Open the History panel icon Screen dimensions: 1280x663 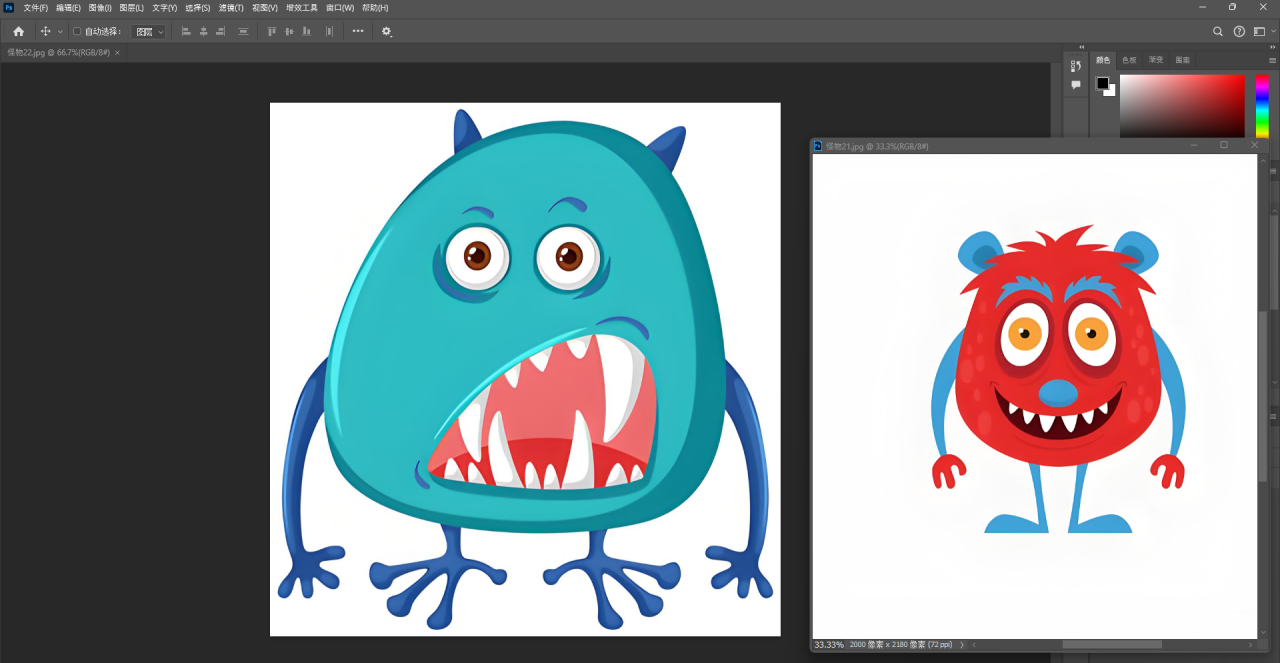1076,65
